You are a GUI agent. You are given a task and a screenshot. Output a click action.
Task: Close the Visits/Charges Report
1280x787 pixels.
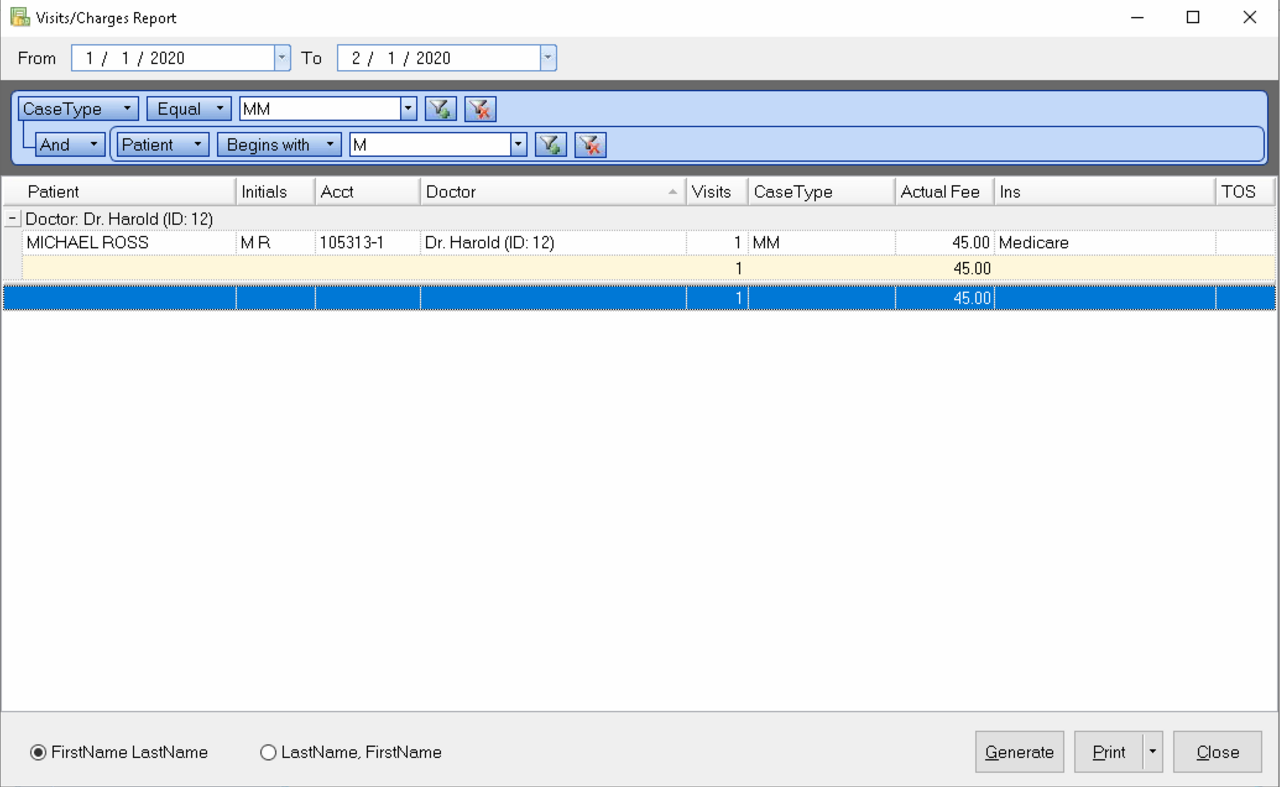tap(1217, 751)
